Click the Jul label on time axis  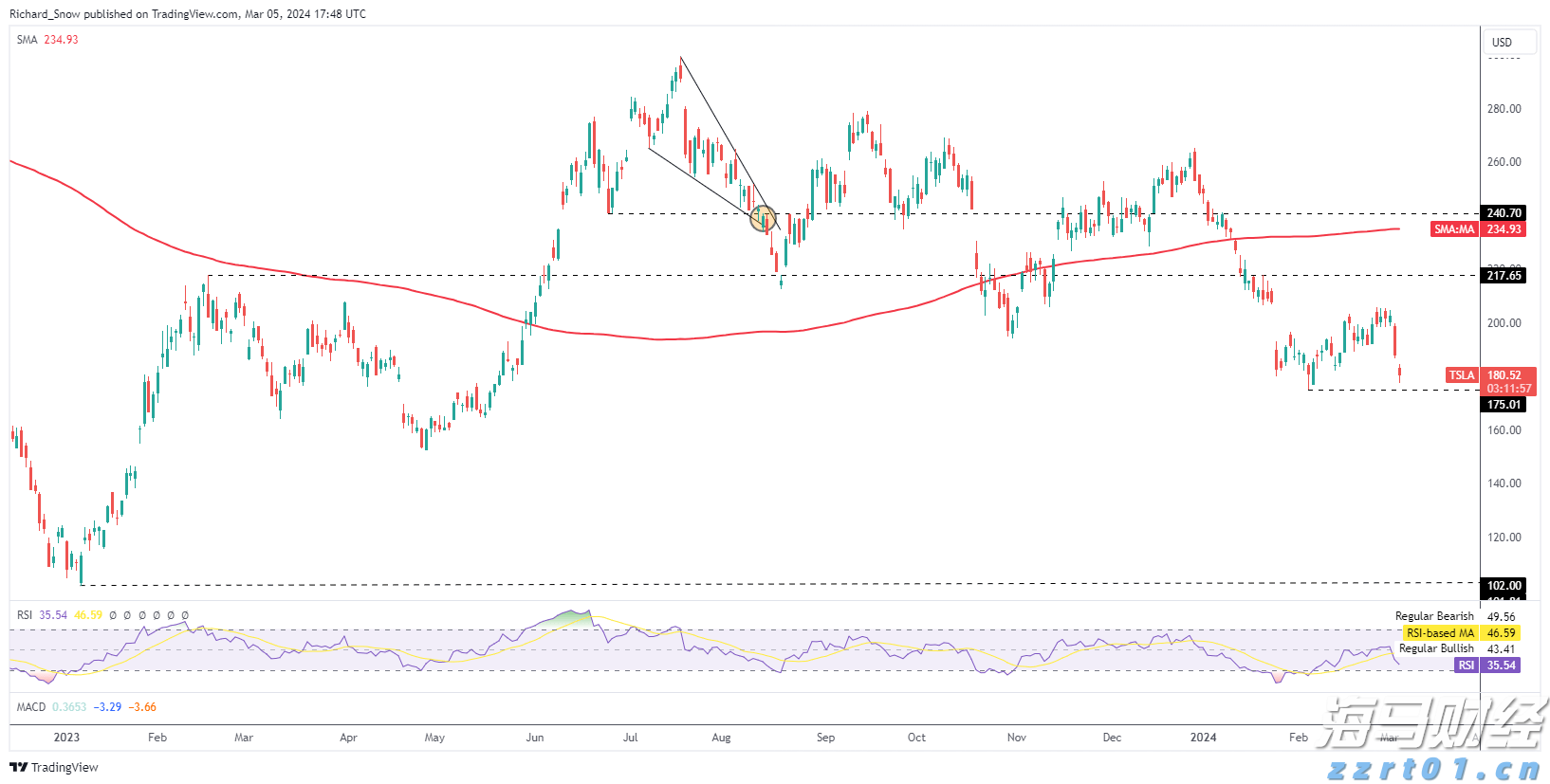(630, 738)
